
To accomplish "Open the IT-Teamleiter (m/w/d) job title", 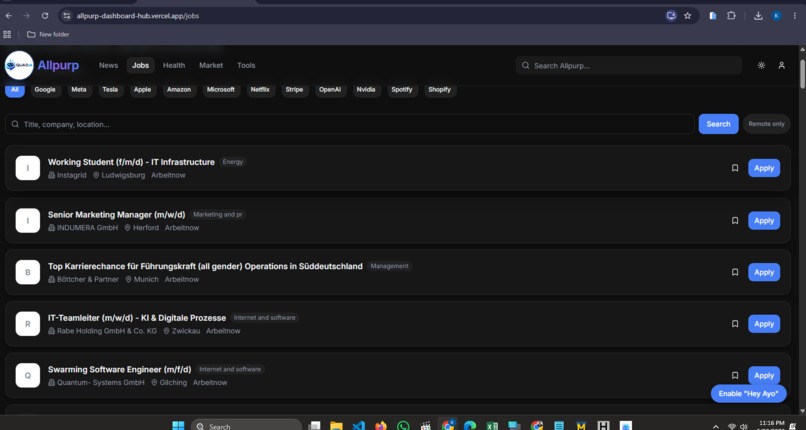I will tap(137, 317).
